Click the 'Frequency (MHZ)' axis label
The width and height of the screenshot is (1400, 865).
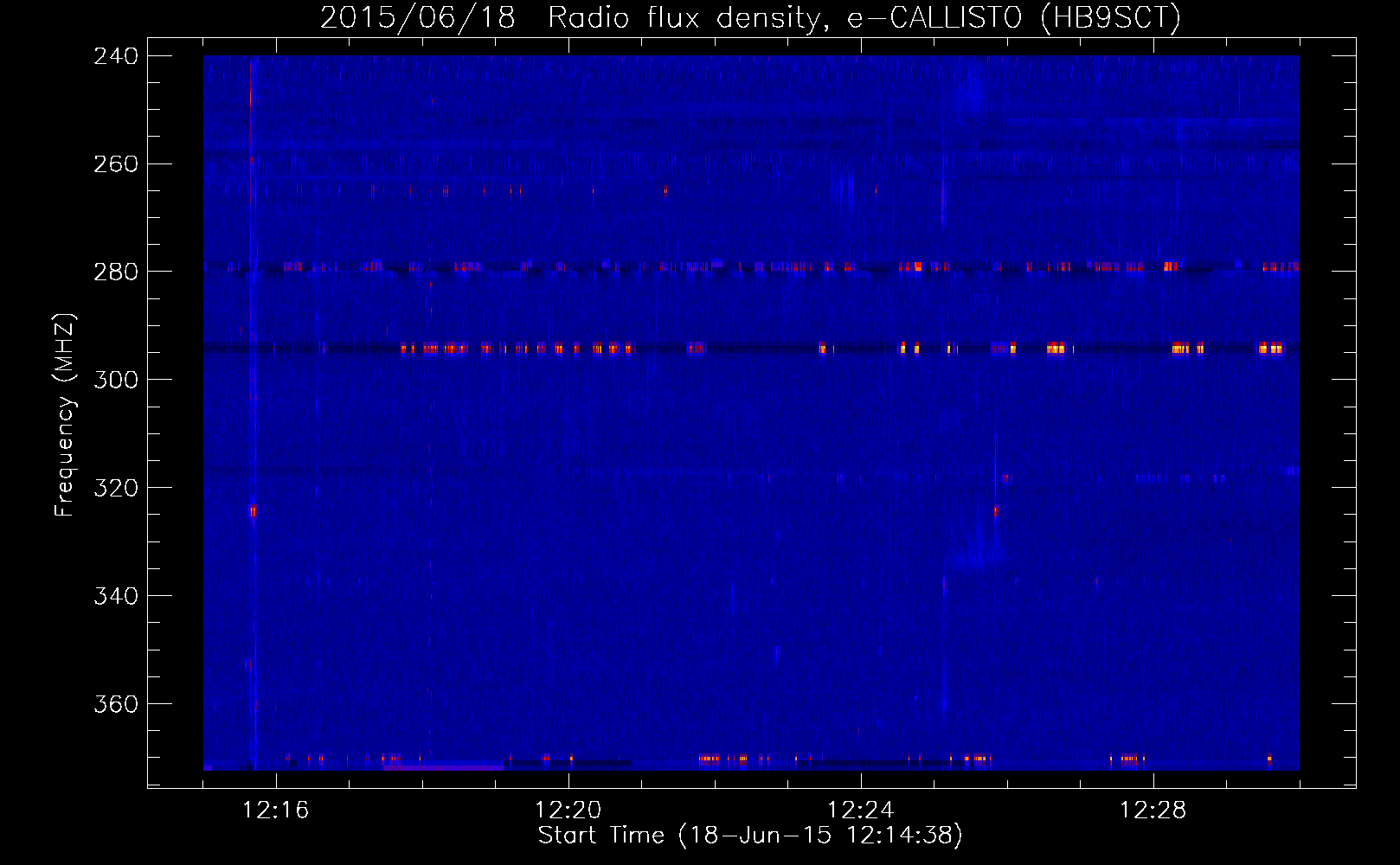66,415
